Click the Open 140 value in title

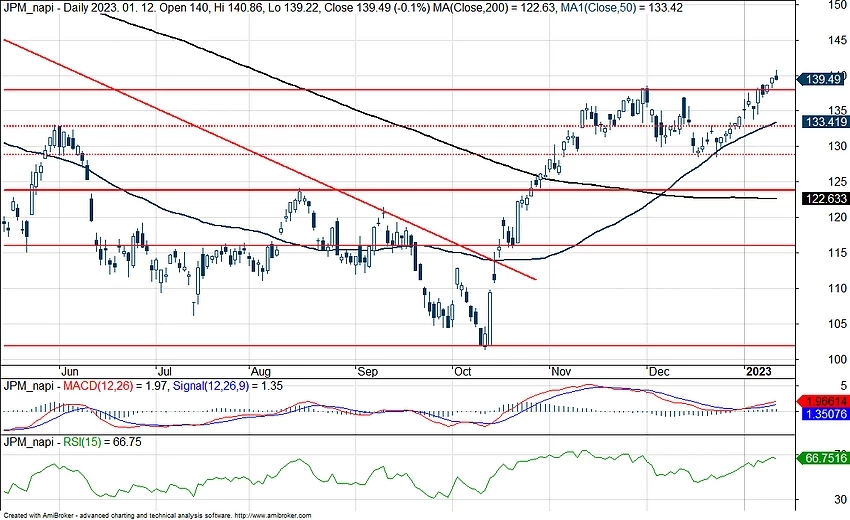(x=188, y=8)
